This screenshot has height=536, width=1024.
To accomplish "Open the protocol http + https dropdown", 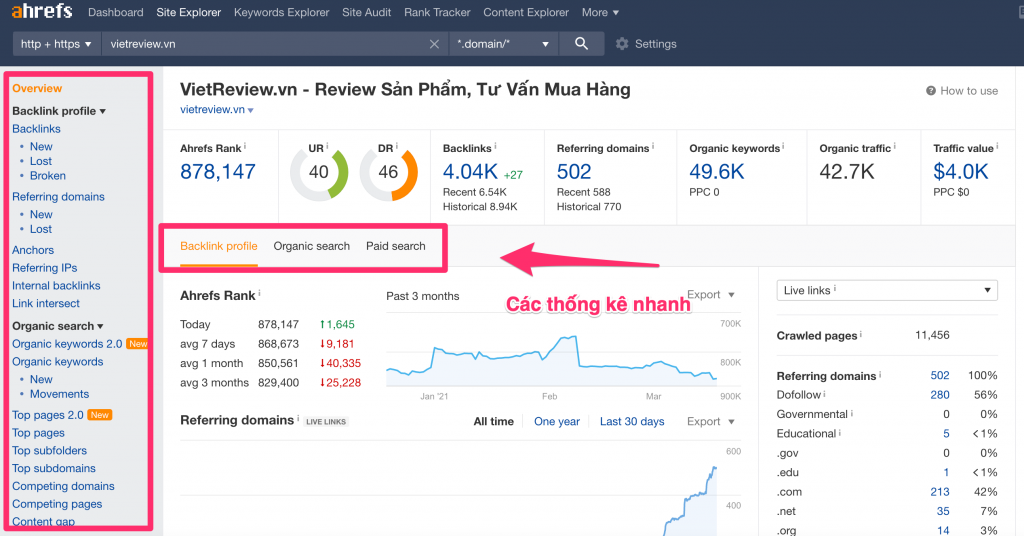I will click(56, 44).
